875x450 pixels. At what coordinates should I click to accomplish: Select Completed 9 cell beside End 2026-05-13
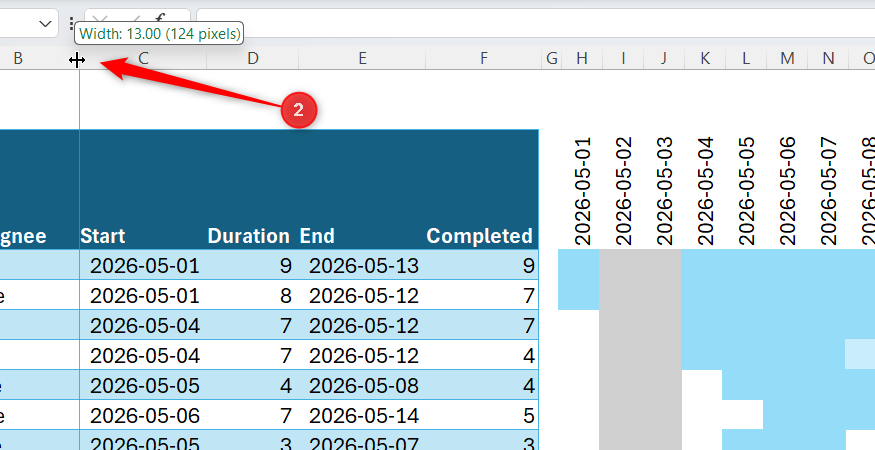(x=482, y=265)
